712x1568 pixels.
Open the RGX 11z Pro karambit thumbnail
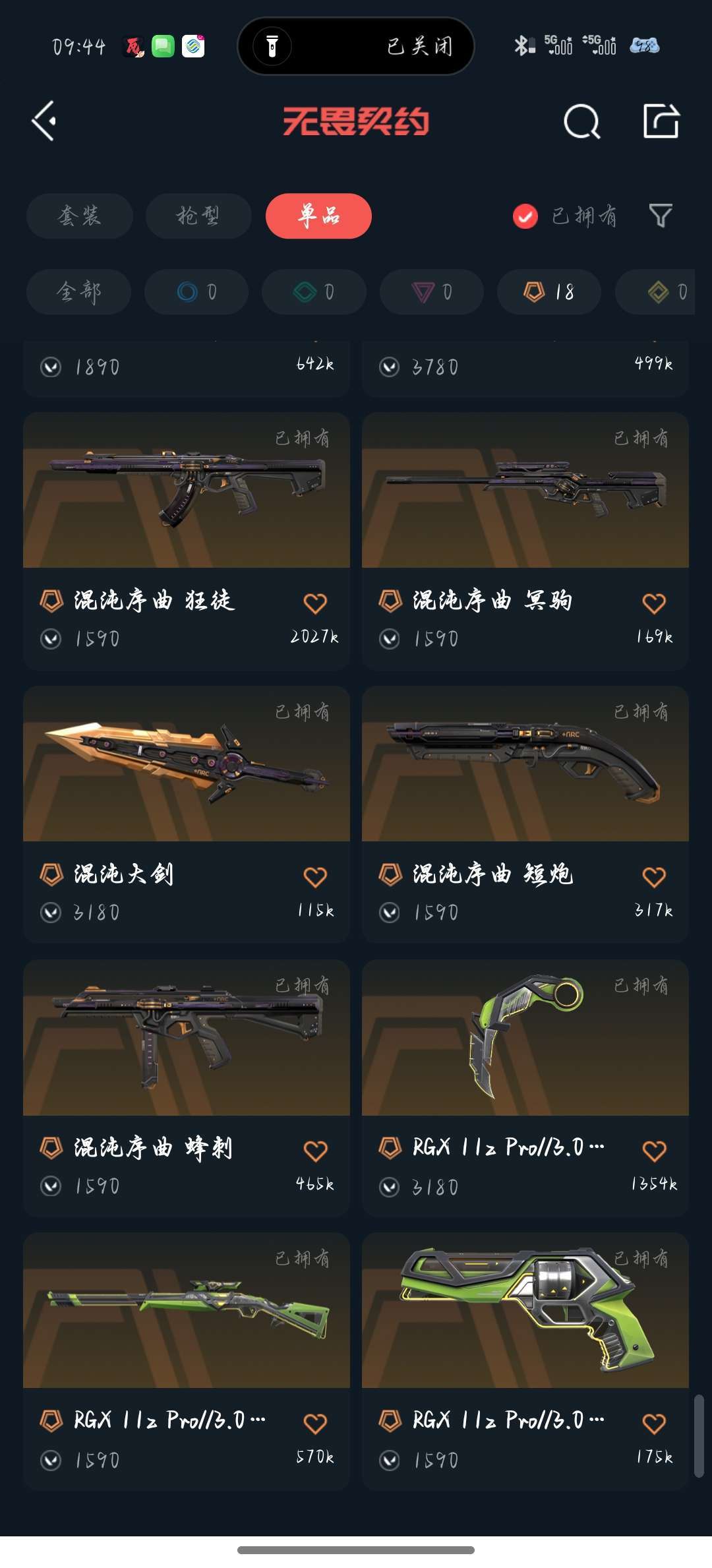[525, 1037]
